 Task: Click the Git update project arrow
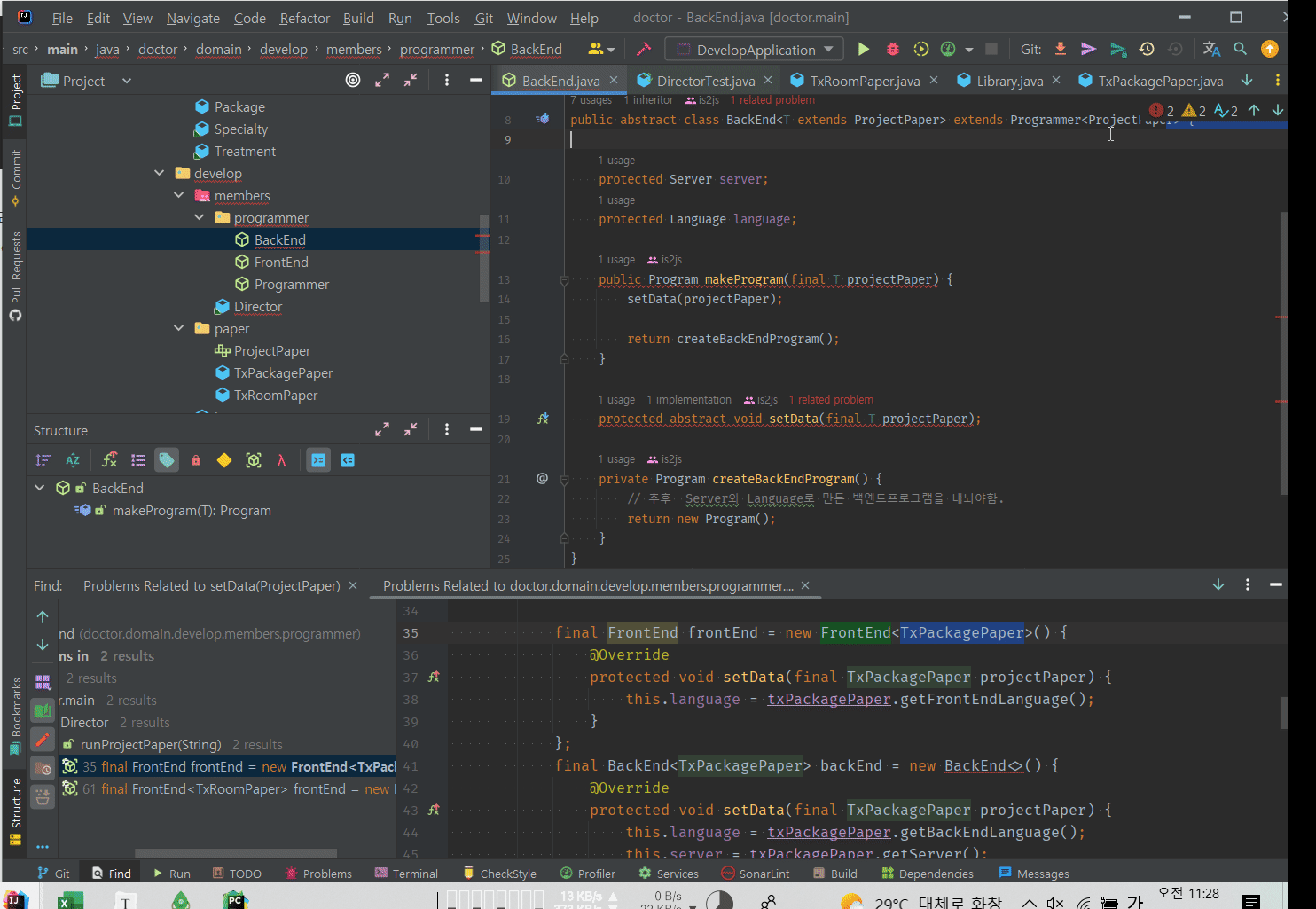coord(1060,50)
